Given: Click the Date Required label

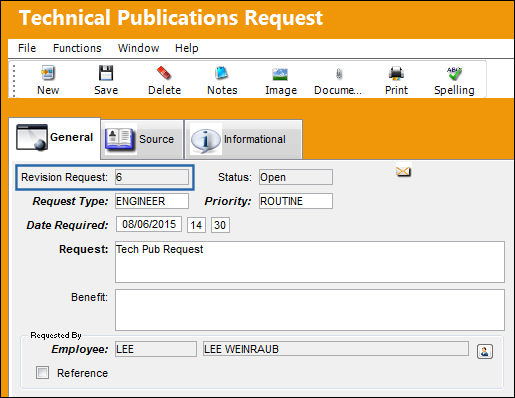Looking at the screenshot, I should coord(67,225).
